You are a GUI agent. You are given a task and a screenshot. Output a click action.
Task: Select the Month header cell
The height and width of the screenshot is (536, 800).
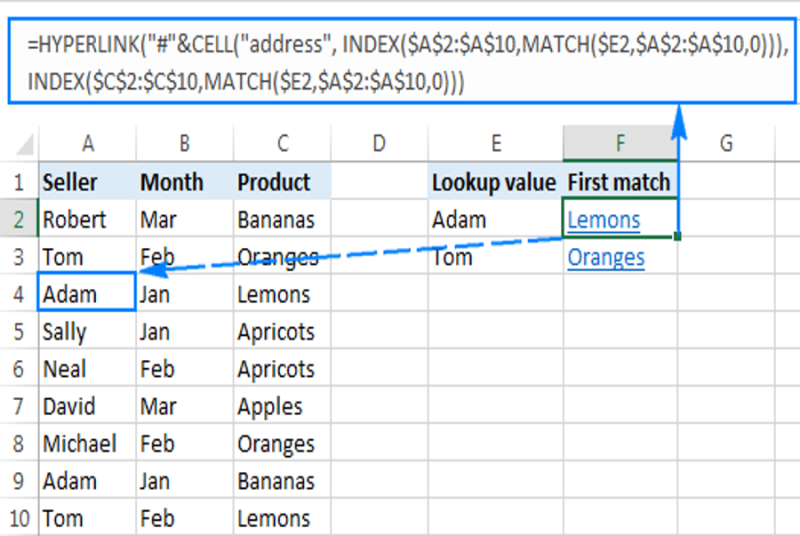coord(185,182)
